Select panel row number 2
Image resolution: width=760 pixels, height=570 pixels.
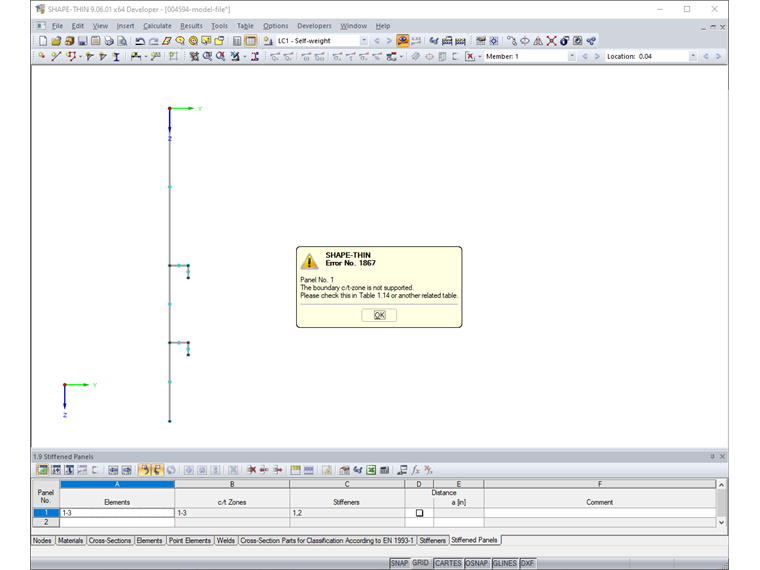(x=46, y=522)
